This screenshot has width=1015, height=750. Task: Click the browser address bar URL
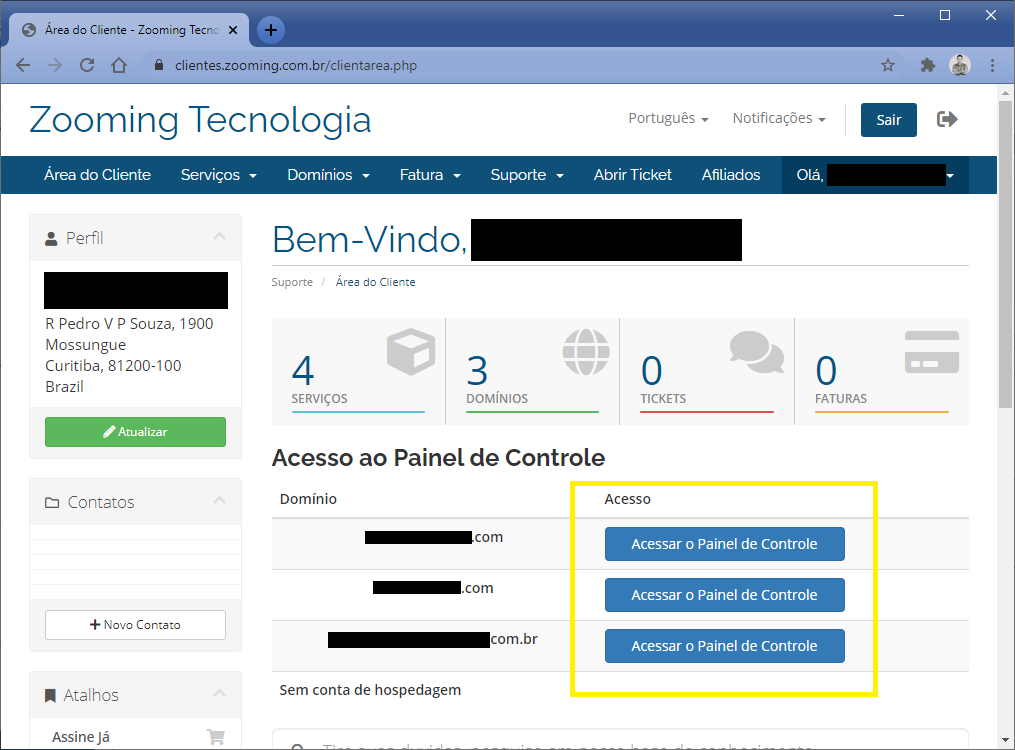coord(296,65)
